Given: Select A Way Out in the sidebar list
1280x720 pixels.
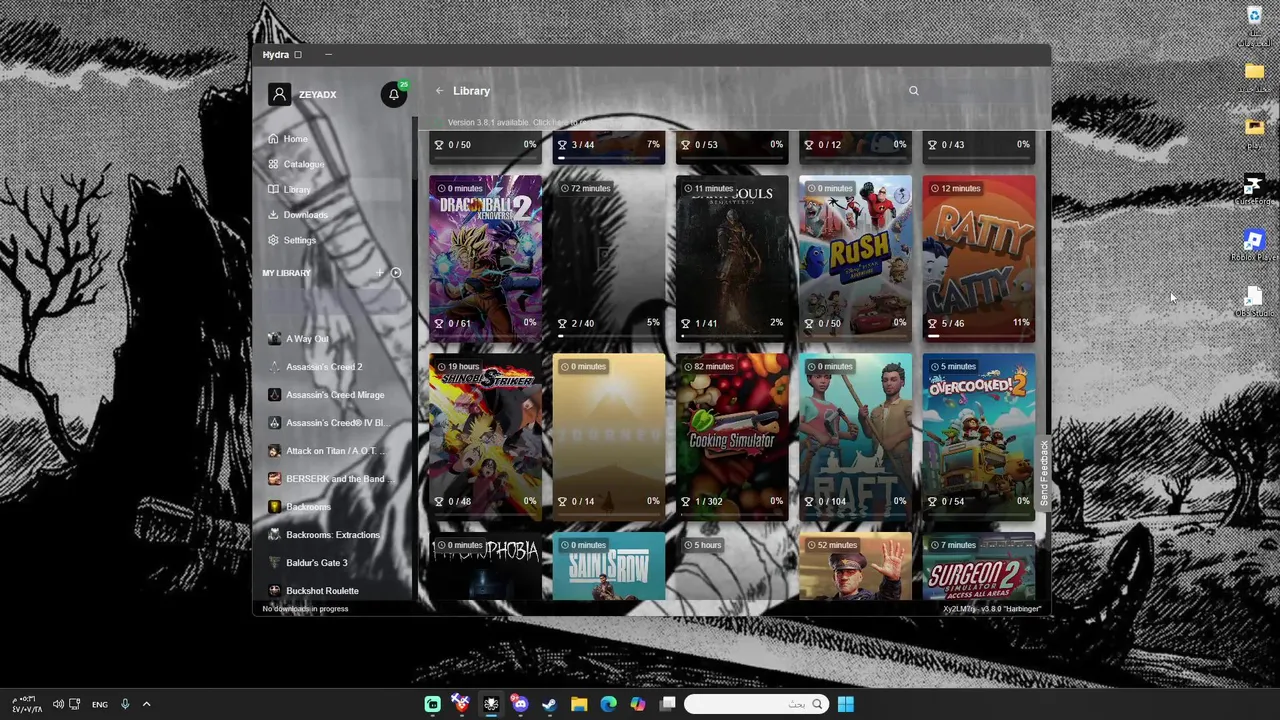Looking at the screenshot, I should [x=333, y=339].
